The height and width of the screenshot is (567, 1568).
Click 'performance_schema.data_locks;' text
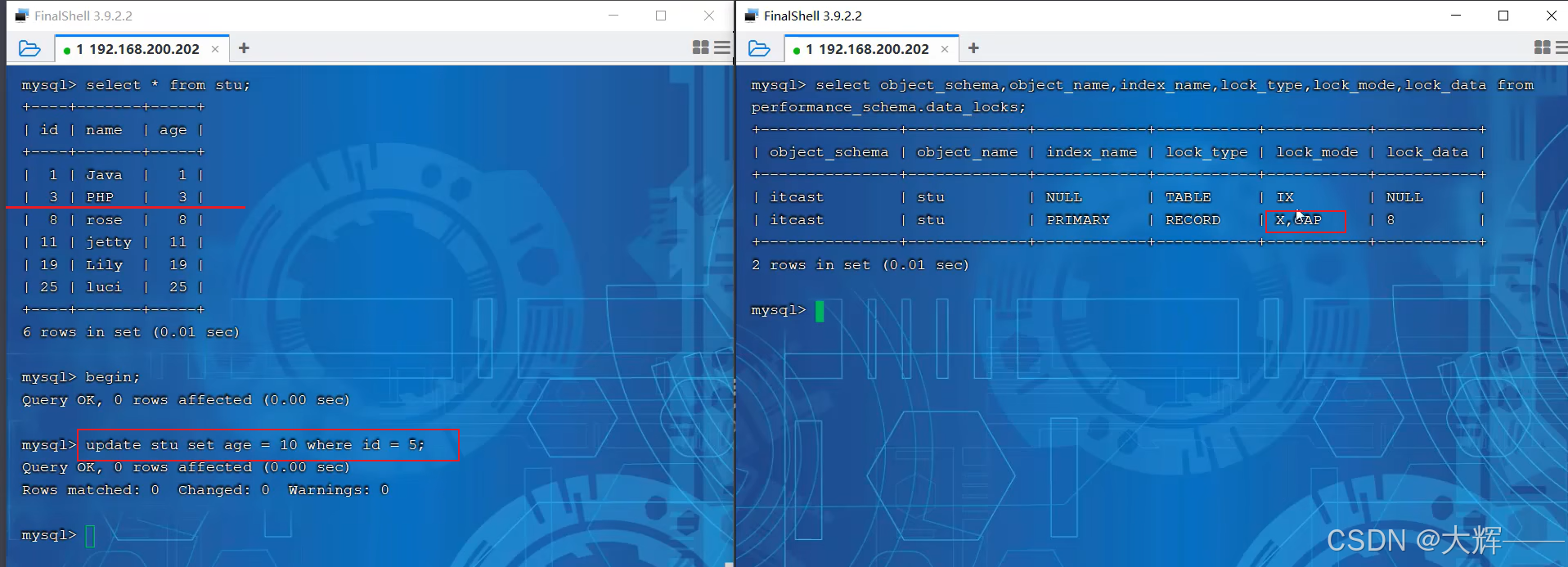888,107
